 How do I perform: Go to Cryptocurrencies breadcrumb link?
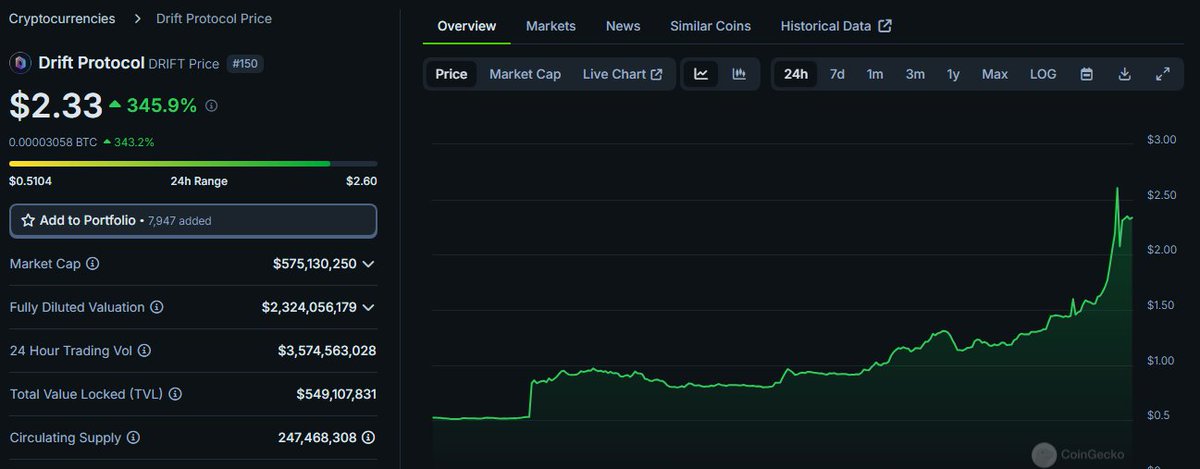62,18
